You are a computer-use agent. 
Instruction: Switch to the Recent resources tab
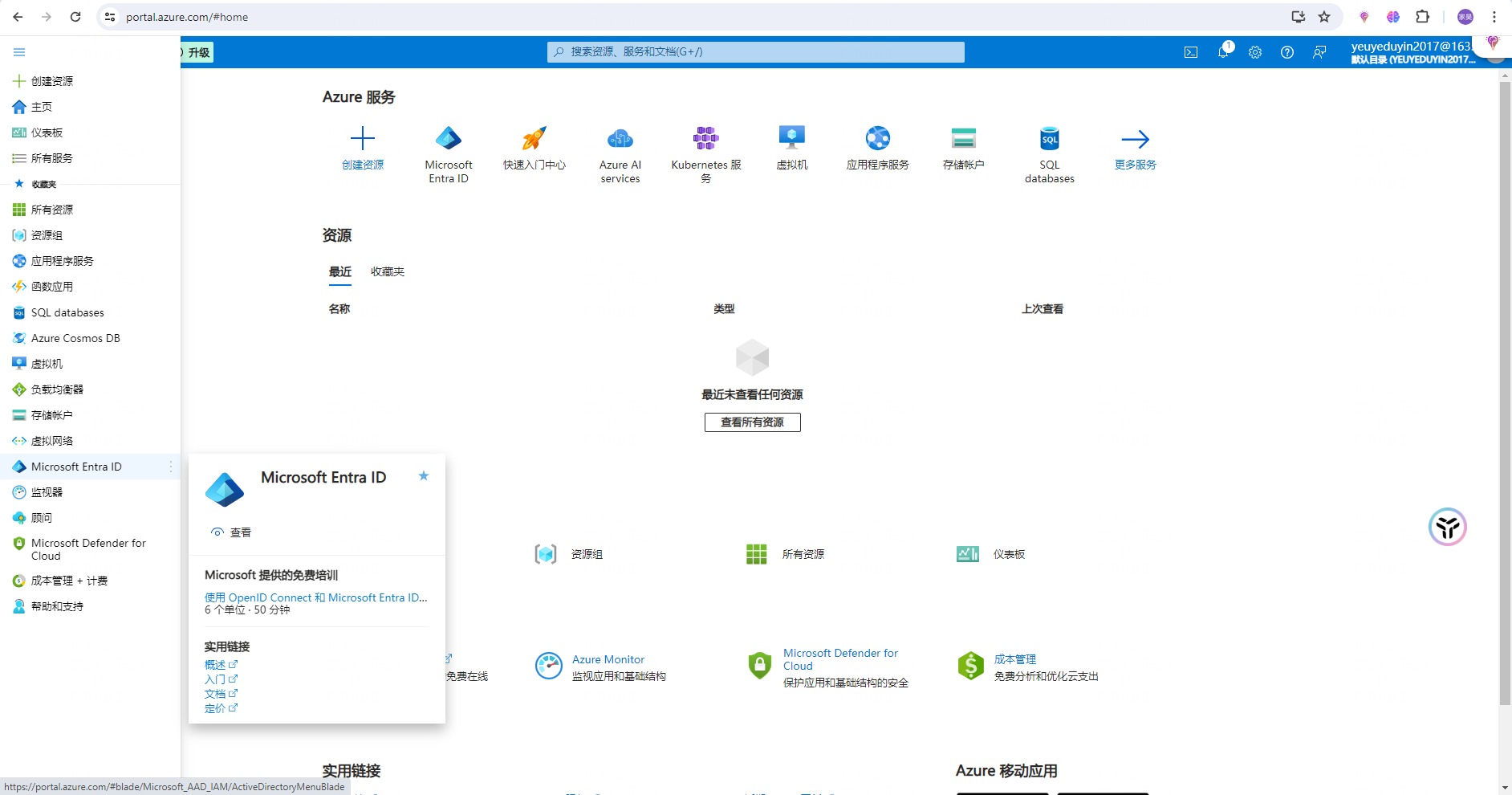[x=340, y=271]
